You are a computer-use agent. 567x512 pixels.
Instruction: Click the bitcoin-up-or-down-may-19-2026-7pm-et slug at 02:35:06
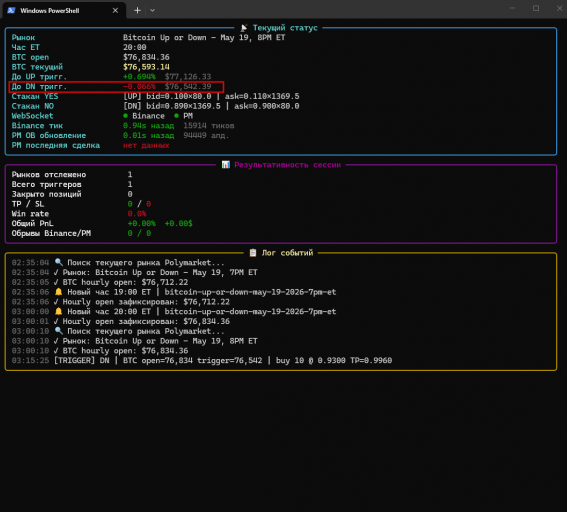coord(250,292)
